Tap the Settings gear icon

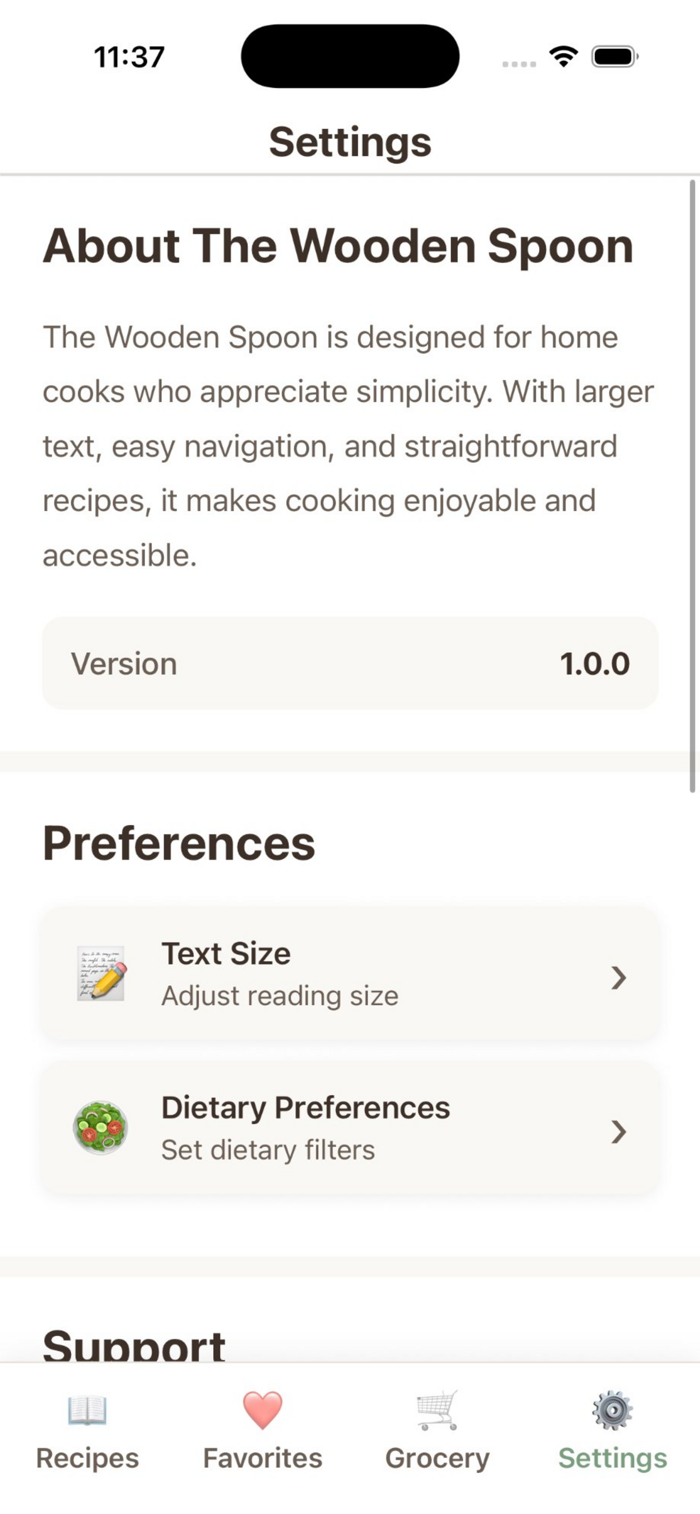pyautogui.click(x=612, y=1410)
